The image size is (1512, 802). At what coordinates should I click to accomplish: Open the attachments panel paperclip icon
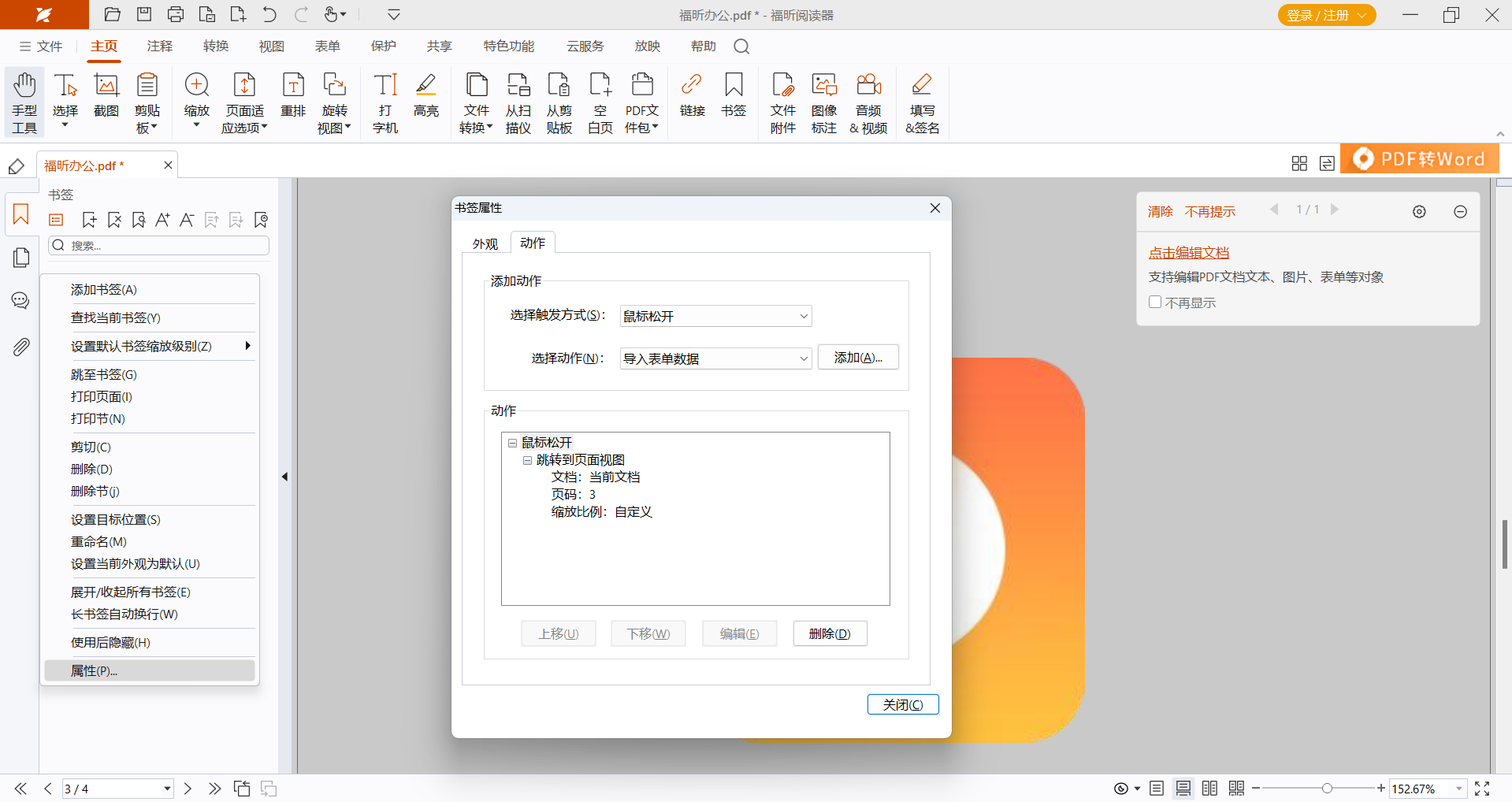21,347
